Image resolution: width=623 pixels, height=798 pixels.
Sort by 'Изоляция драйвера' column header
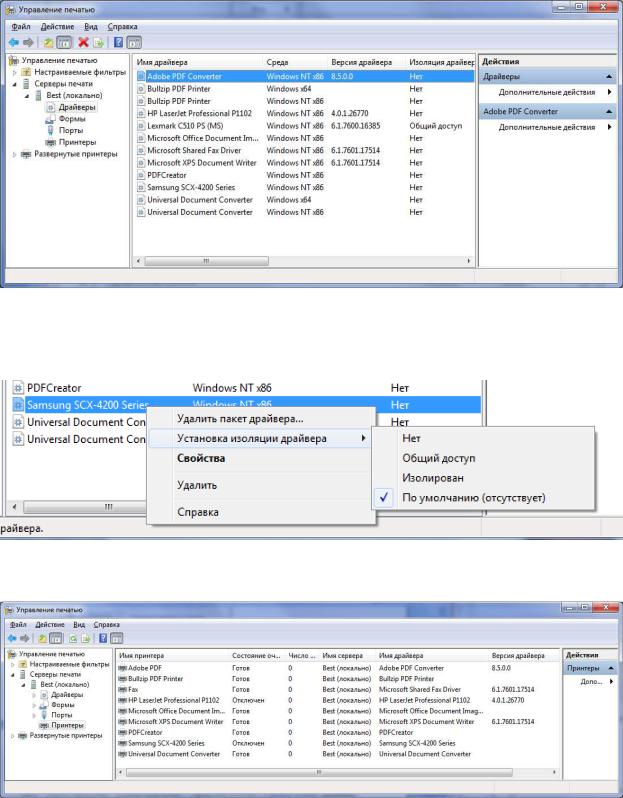click(441, 62)
